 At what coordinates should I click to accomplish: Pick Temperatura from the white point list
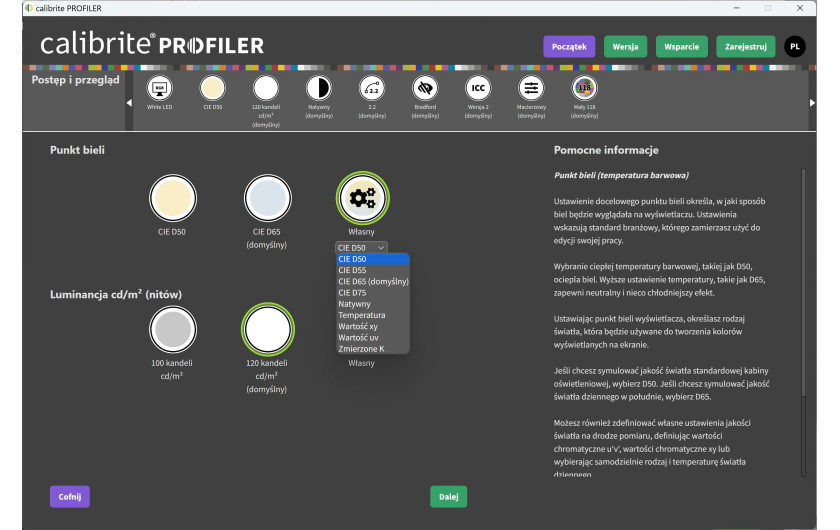pos(373,315)
